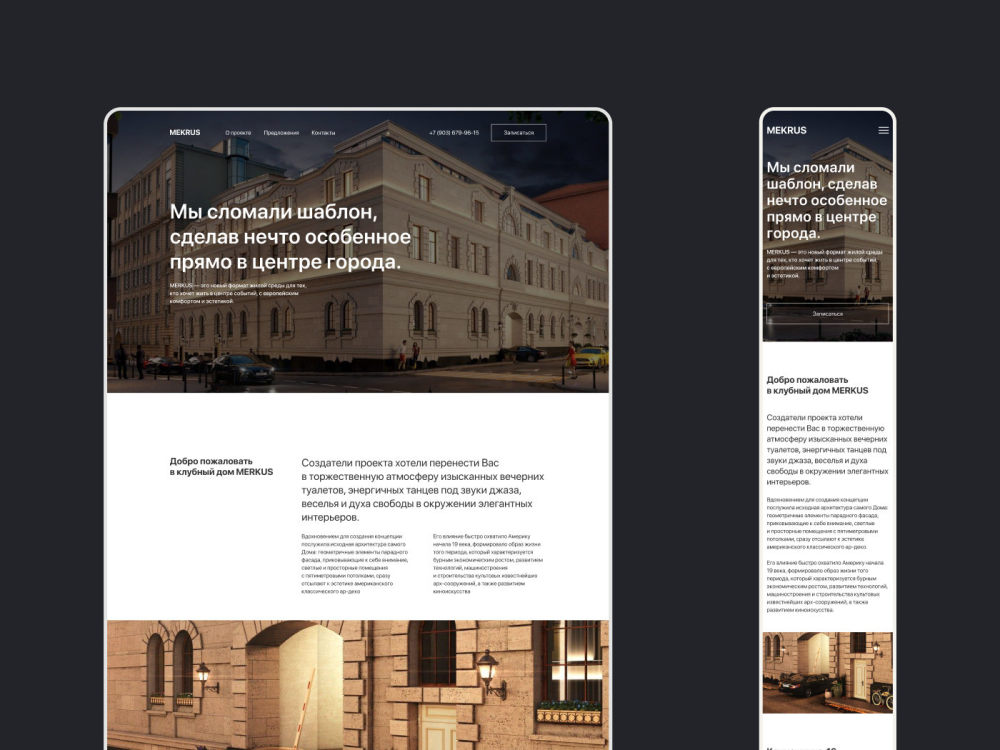Click desktop small text column 'Вдохновением для создания концепции'
Screen dimensions: 1000x750
[355, 564]
